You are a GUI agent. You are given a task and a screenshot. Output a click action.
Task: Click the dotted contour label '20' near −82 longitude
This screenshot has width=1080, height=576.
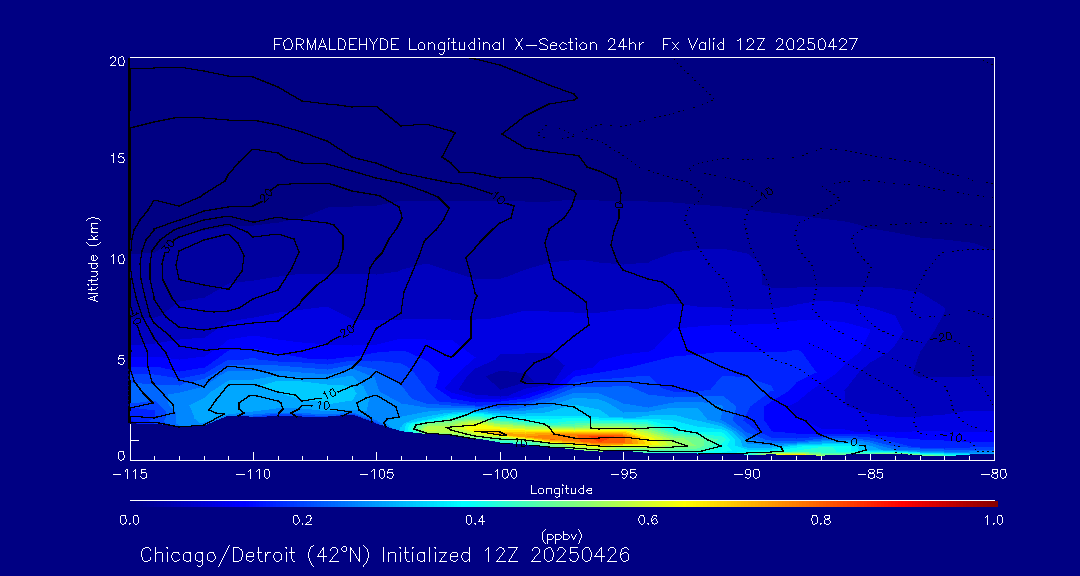944,338
